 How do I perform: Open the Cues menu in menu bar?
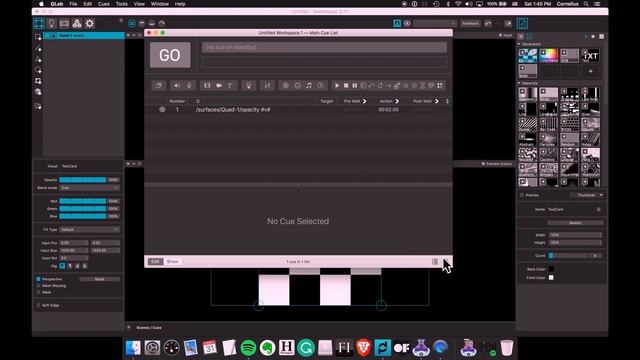pyautogui.click(x=104, y=4)
